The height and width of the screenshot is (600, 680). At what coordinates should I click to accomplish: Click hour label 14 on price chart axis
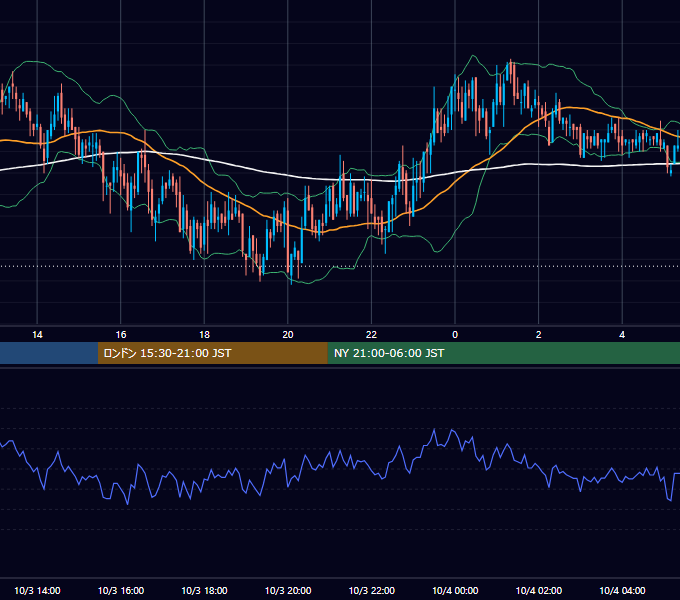[37, 334]
